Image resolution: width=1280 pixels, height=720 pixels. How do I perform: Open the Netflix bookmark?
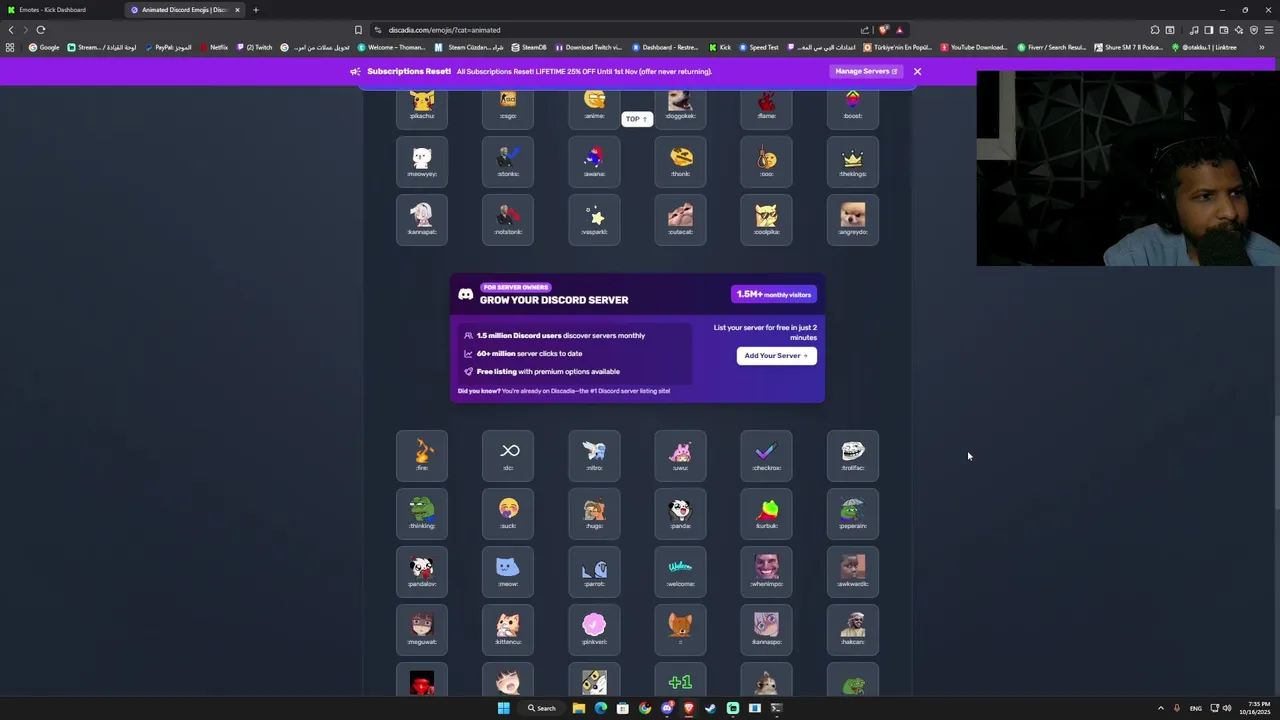pyautogui.click(x=214, y=47)
